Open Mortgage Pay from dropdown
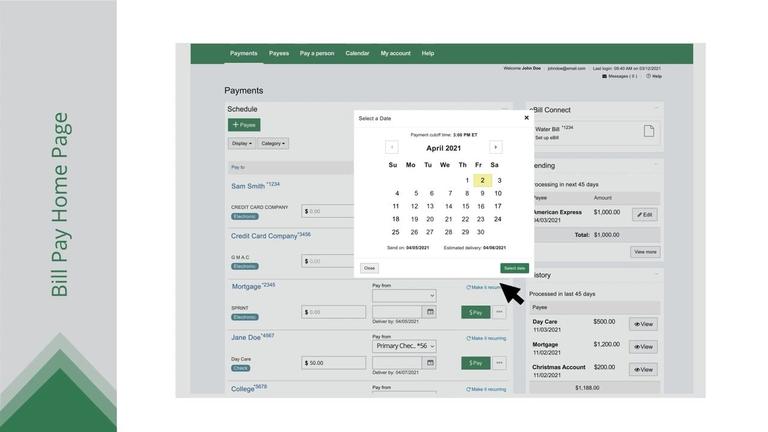 click(404, 295)
